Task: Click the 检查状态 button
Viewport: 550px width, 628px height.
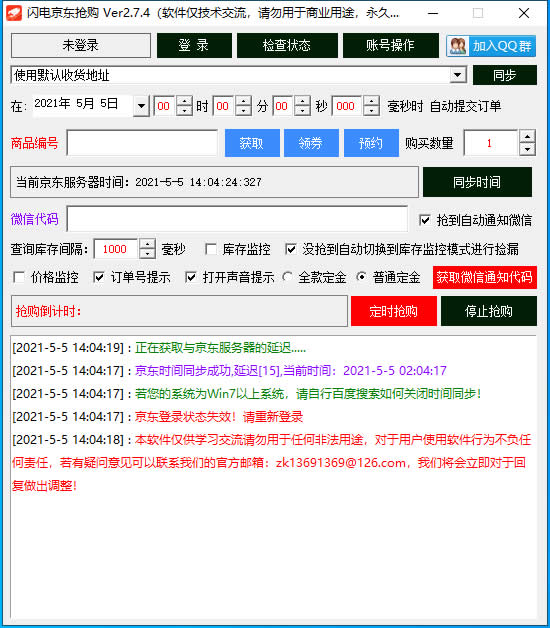Action: pyautogui.click(x=287, y=45)
